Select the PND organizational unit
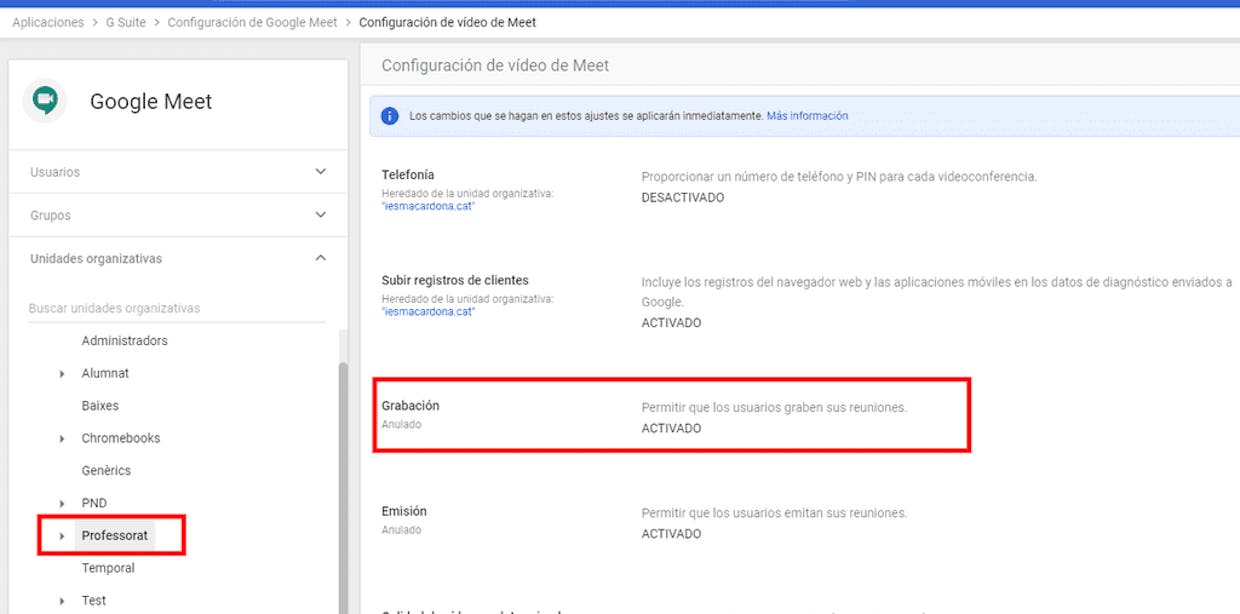Screen dimensions: 1240x614 (94, 503)
